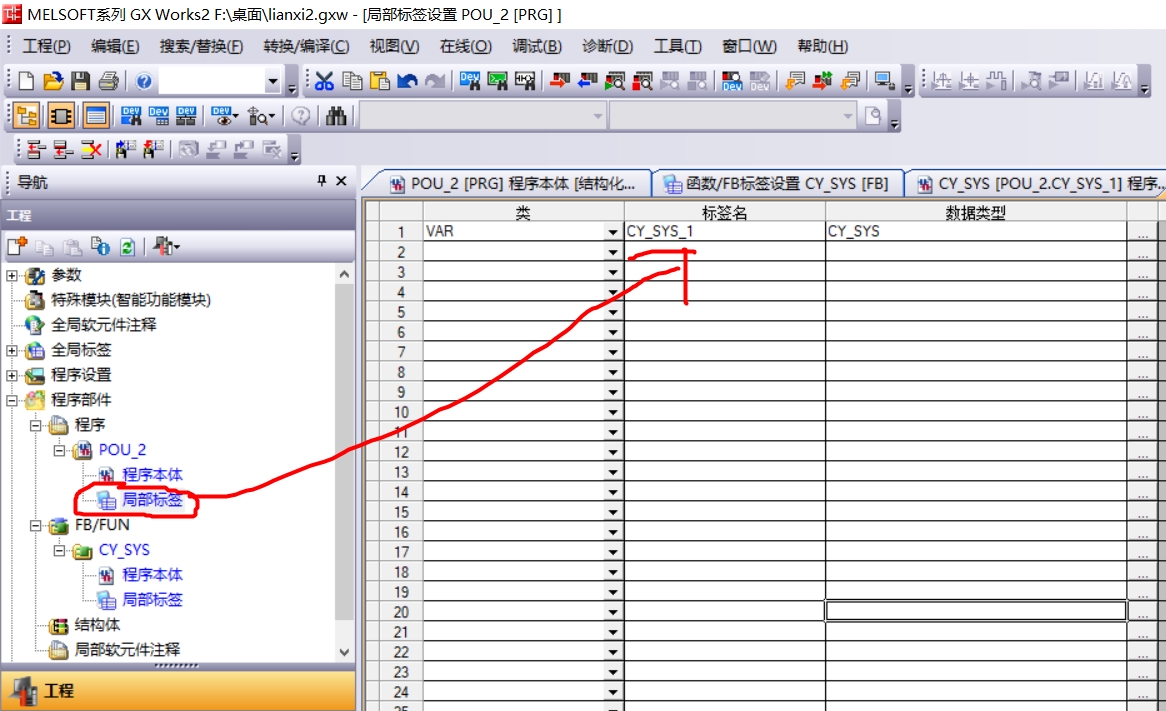
Task: Open the 在线(O) menu
Action: click(x=466, y=46)
